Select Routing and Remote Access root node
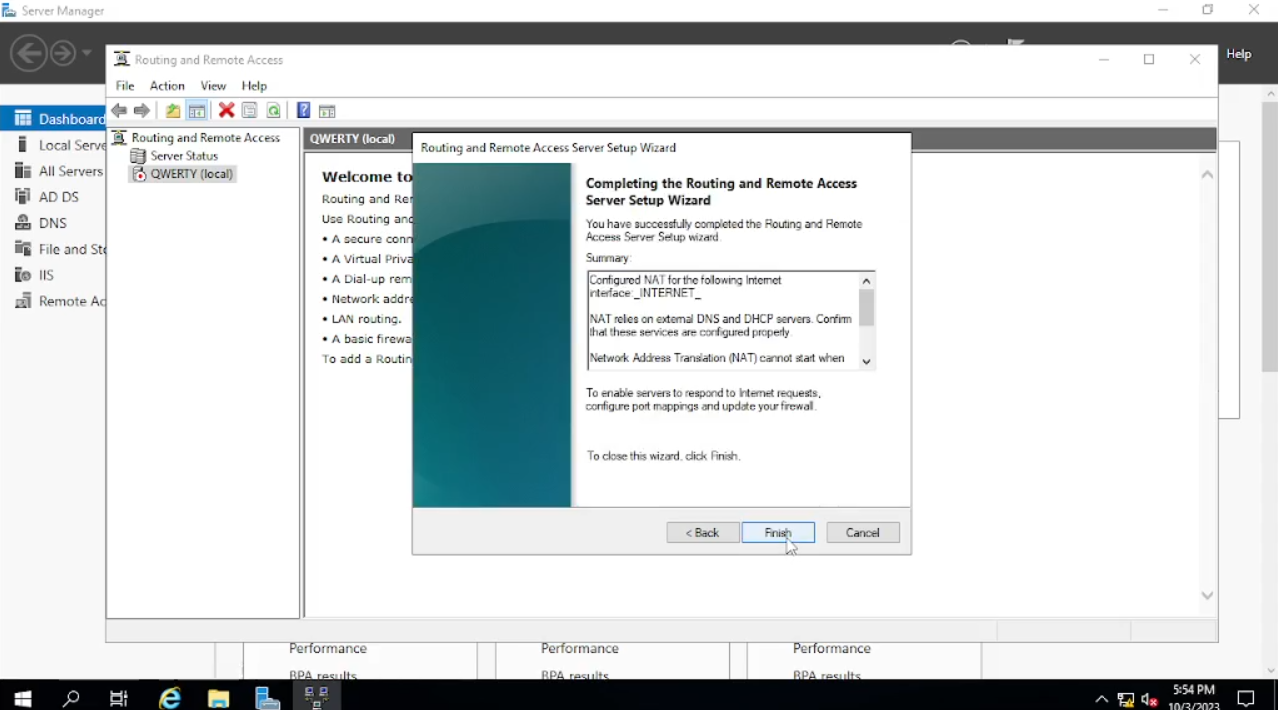Image resolution: width=1278 pixels, height=710 pixels. click(x=205, y=138)
